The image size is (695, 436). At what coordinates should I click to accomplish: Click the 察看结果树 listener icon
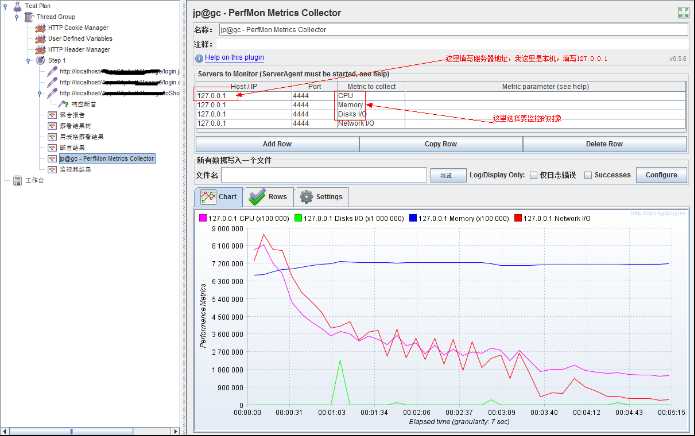pyautogui.click(x=52, y=126)
